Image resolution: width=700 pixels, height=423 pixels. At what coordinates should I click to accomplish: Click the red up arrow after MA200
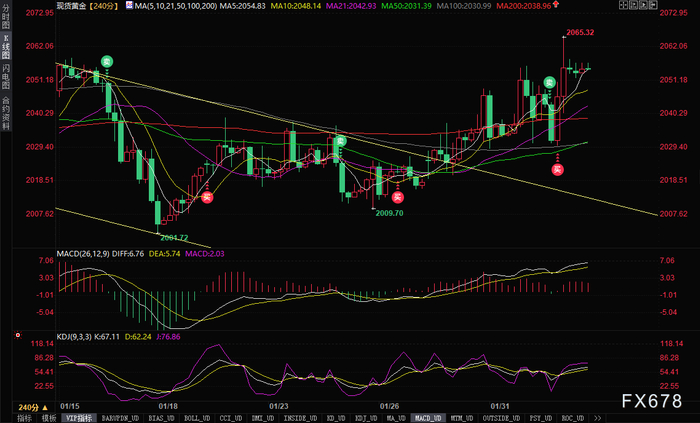556,4
